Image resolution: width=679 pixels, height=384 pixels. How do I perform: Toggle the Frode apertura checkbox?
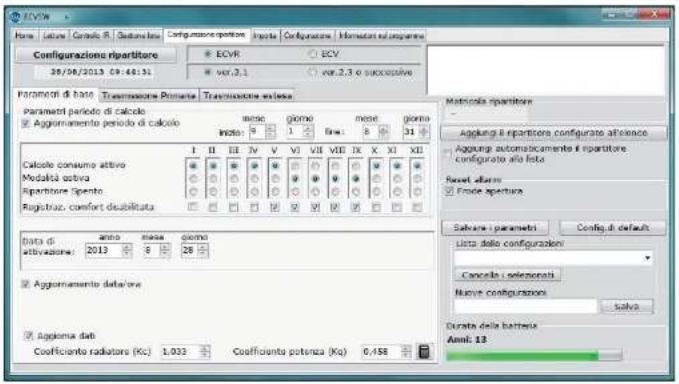point(449,191)
